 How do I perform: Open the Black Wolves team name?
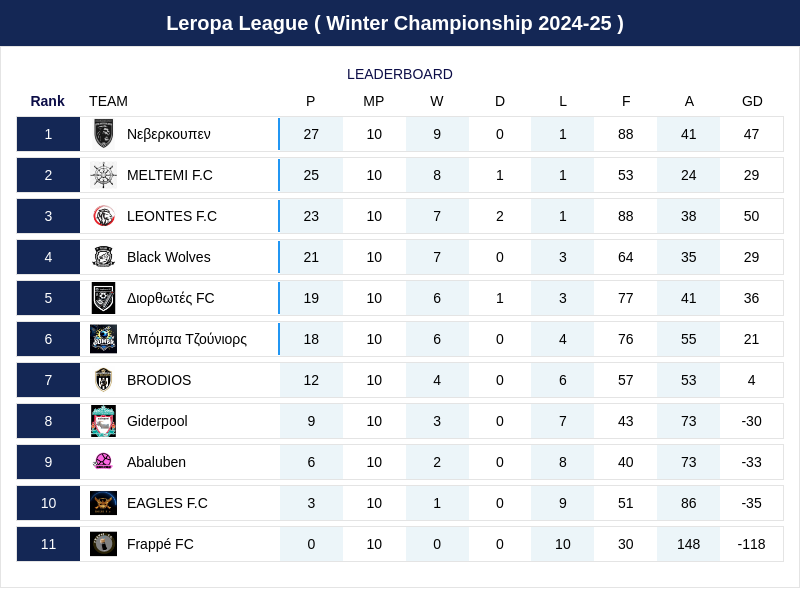tap(168, 257)
